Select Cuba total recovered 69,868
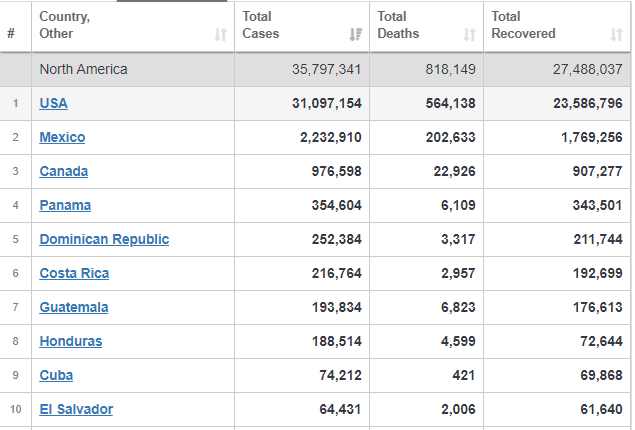The image size is (635, 430). 601,375
